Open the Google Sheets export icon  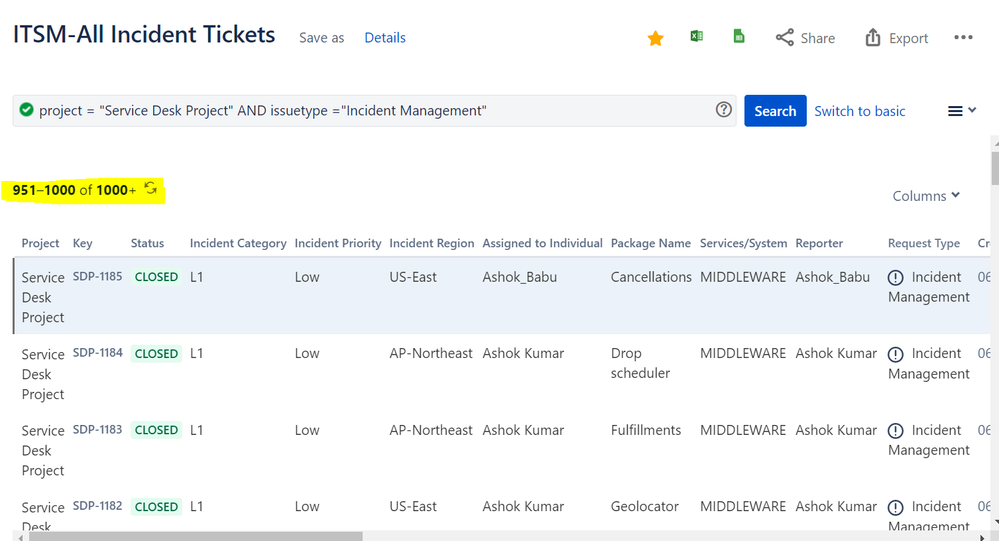(739, 36)
